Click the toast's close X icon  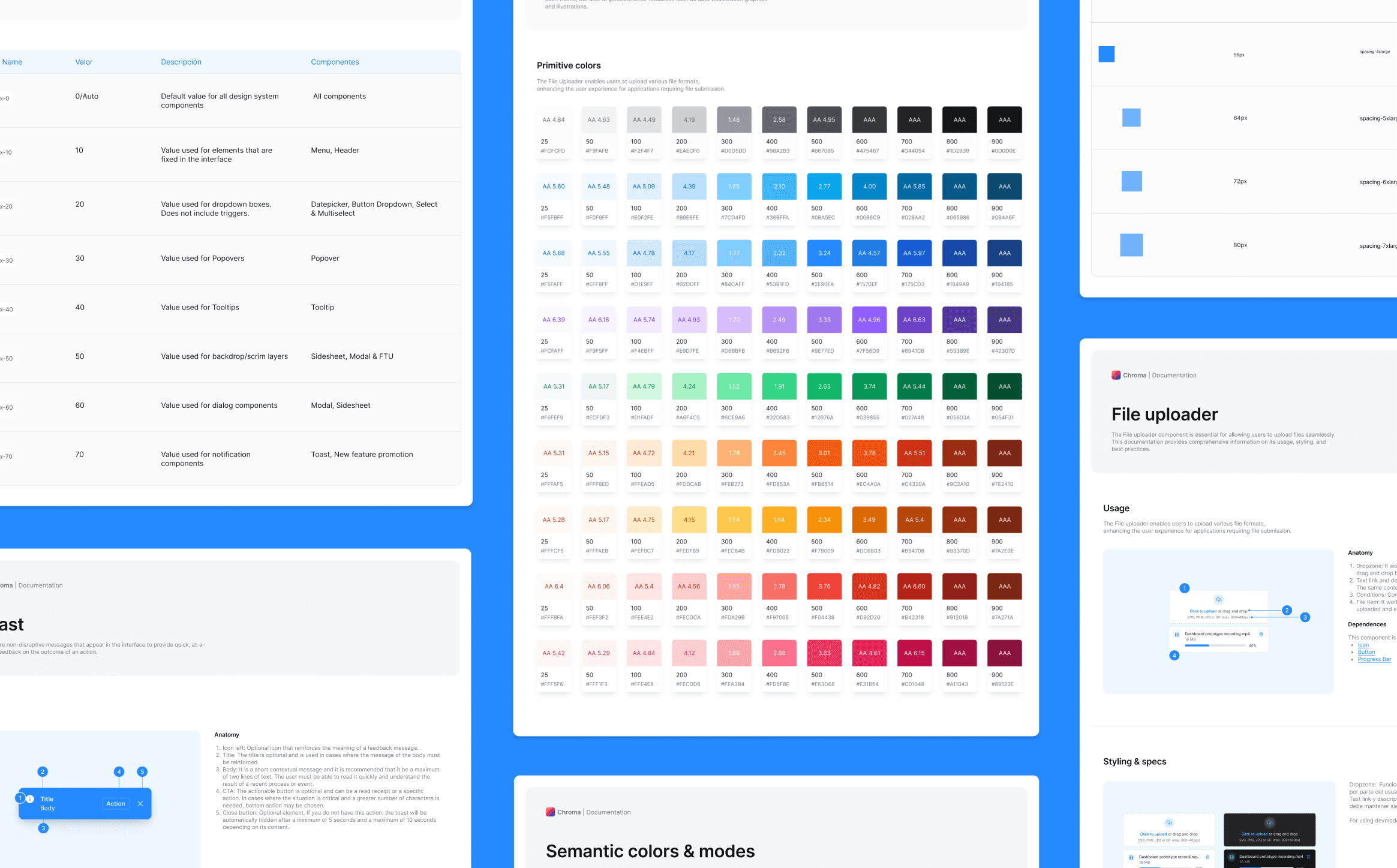click(x=140, y=804)
